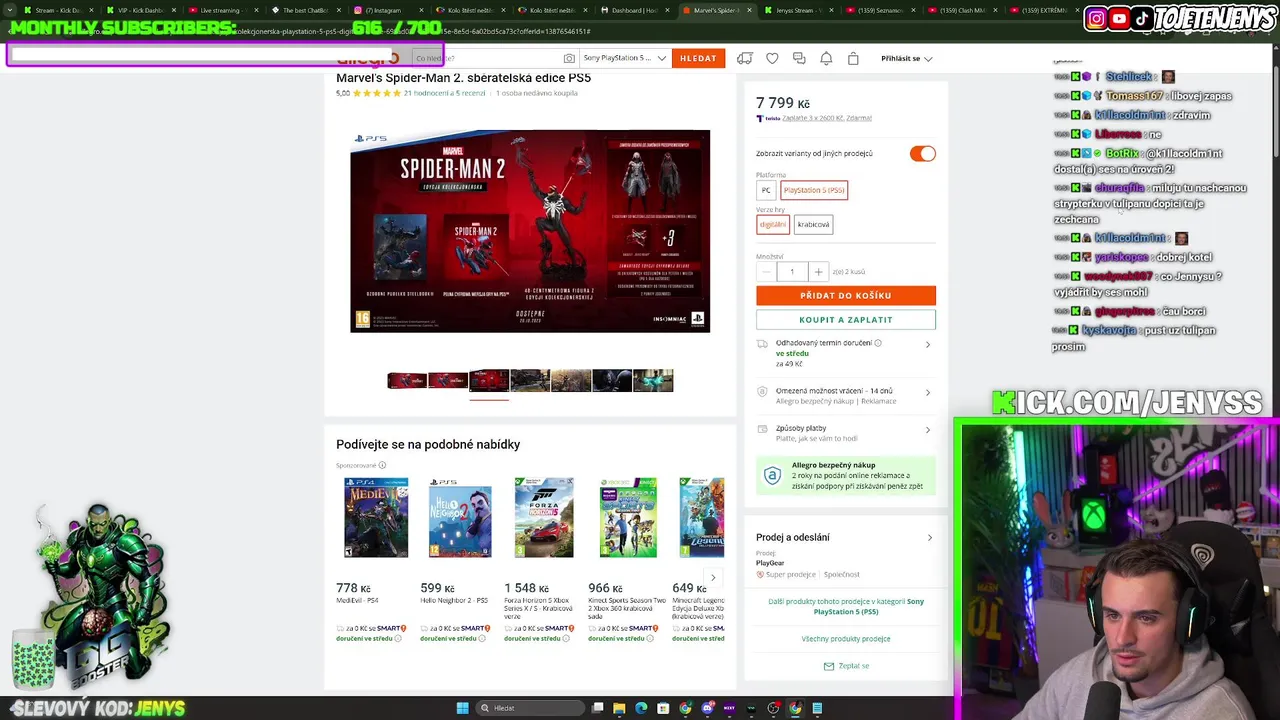Open Task View from taskbar
The width and height of the screenshot is (1280, 720).
pyautogui.click(x=597, y=708)
